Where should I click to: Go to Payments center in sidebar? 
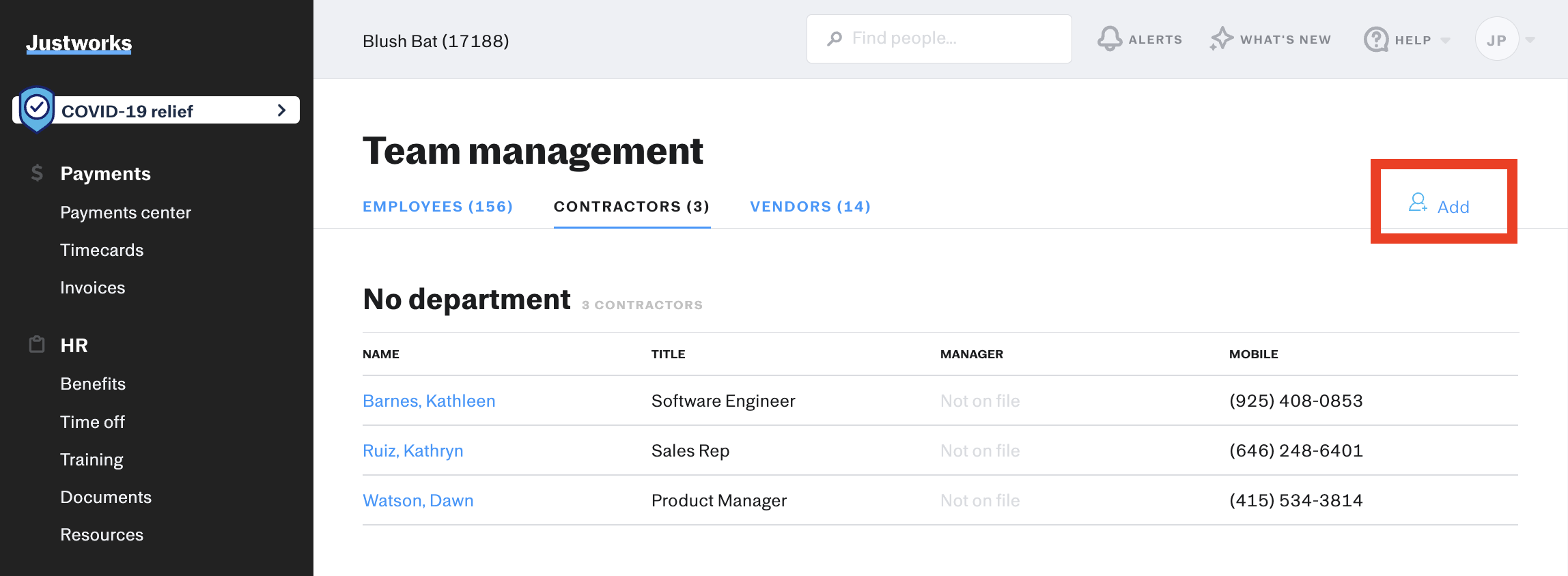tap(126, 212)
